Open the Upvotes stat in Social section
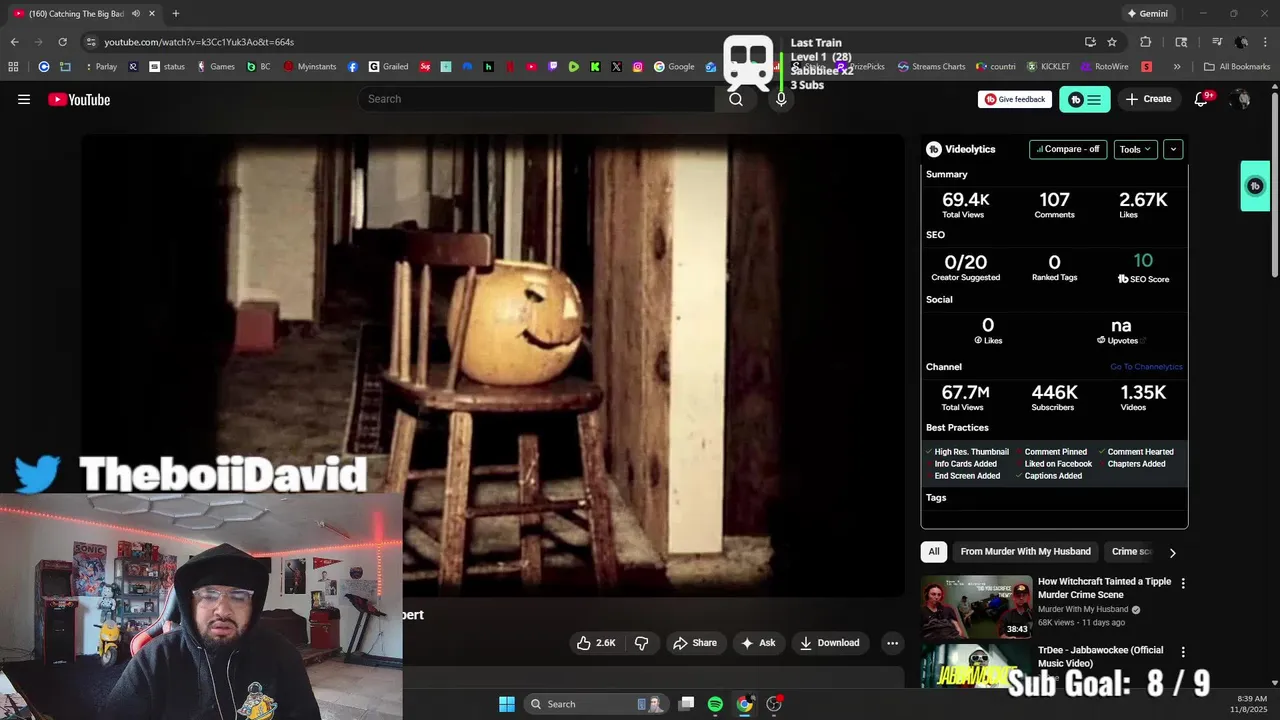Screen dimensions: 1280x720 [x=1121, y=331]
